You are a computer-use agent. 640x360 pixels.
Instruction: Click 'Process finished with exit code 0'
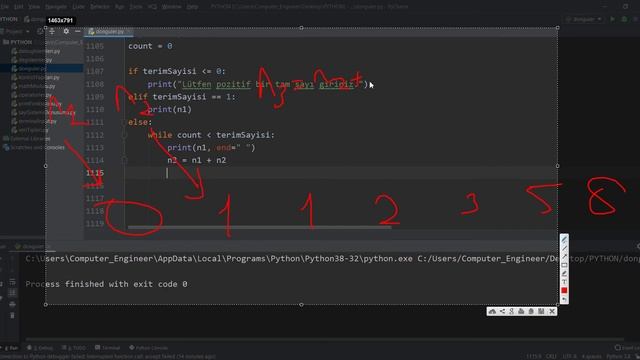[x=106, y=284]
